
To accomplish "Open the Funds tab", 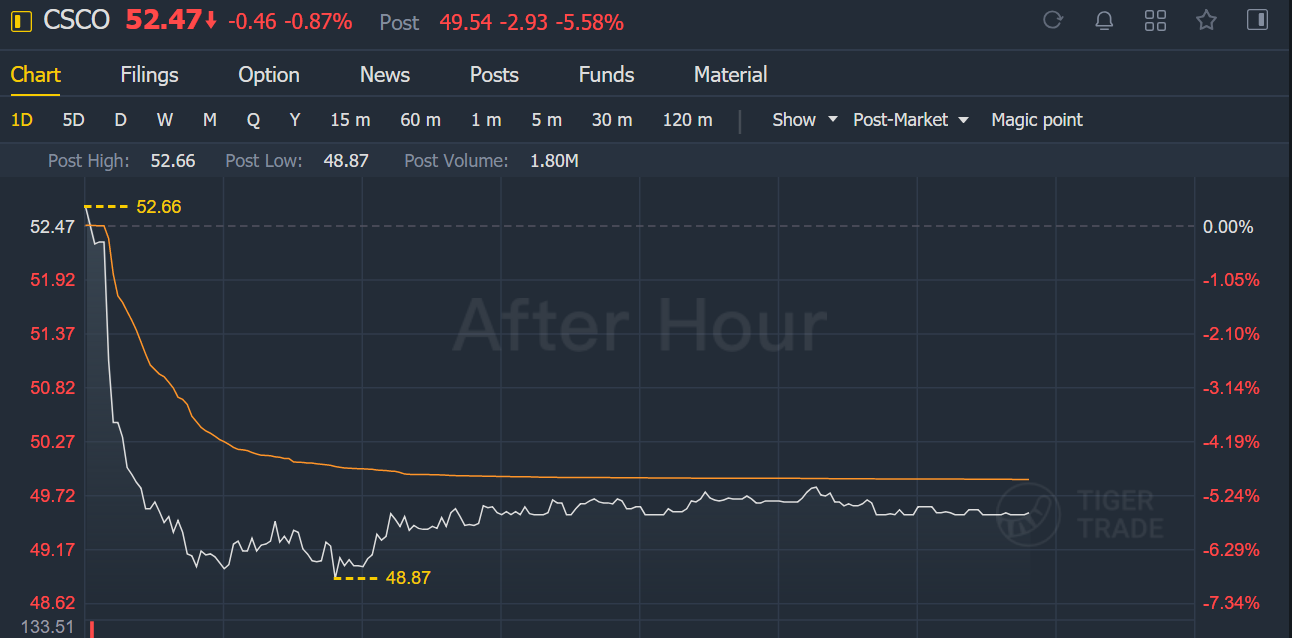I will pos(606,75).
